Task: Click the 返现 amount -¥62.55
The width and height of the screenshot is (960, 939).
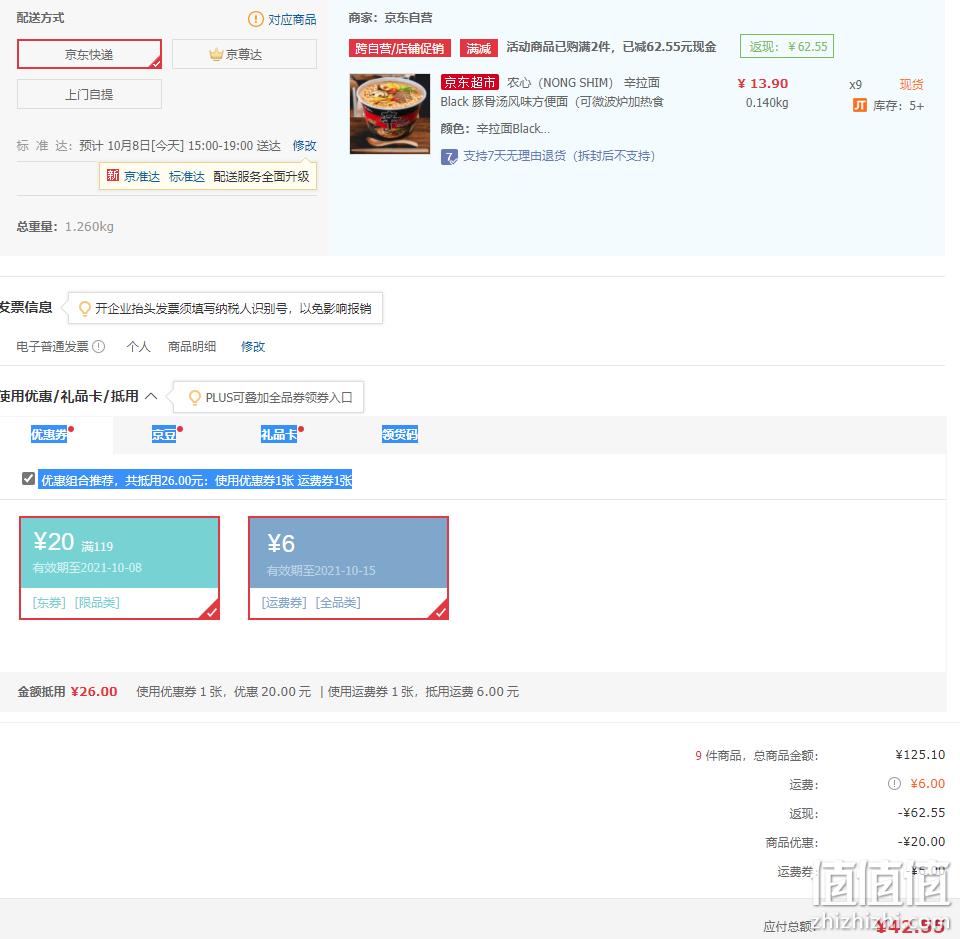Action: coord(921,812)
